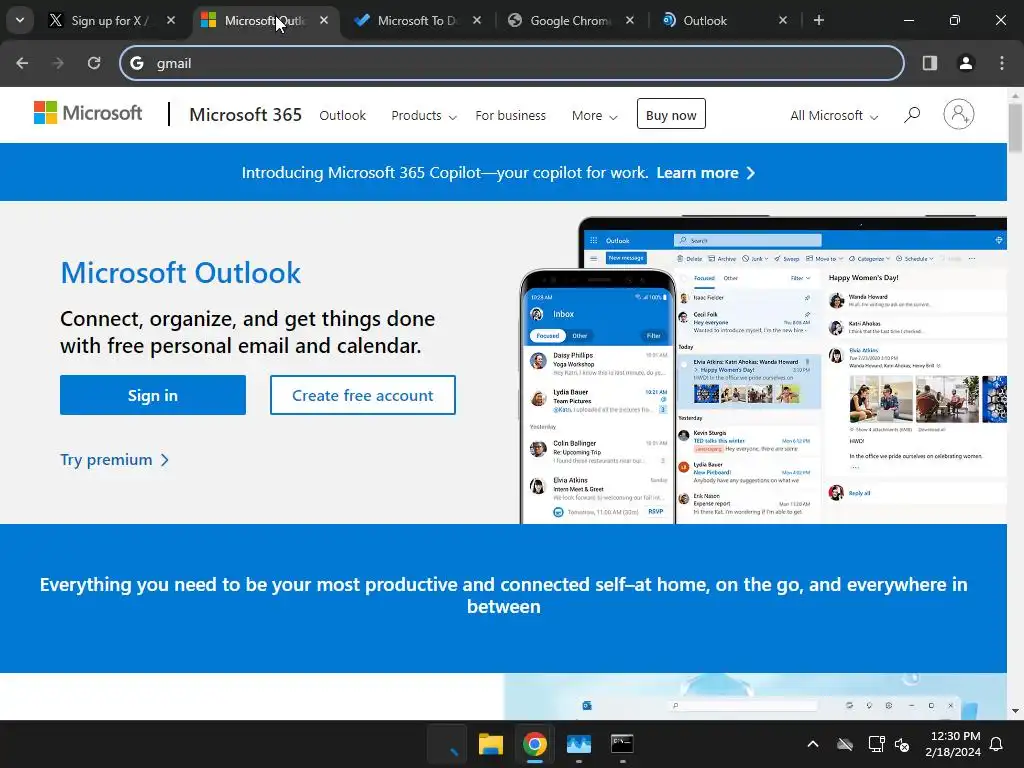Screen dimensions: 1024x768
Task: Close the Microsoft To Do tab
Action: pyautogui.click(x=477, y=20)
